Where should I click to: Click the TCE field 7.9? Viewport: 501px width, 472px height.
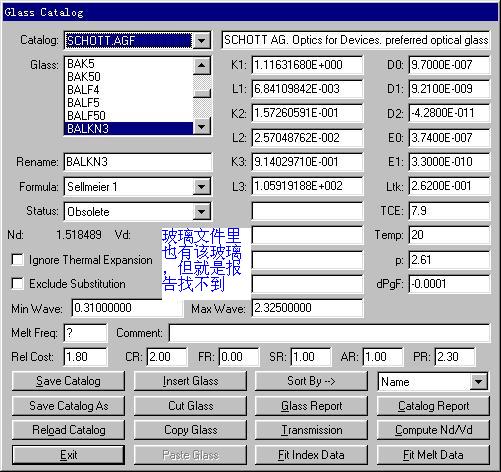(450, 211)
